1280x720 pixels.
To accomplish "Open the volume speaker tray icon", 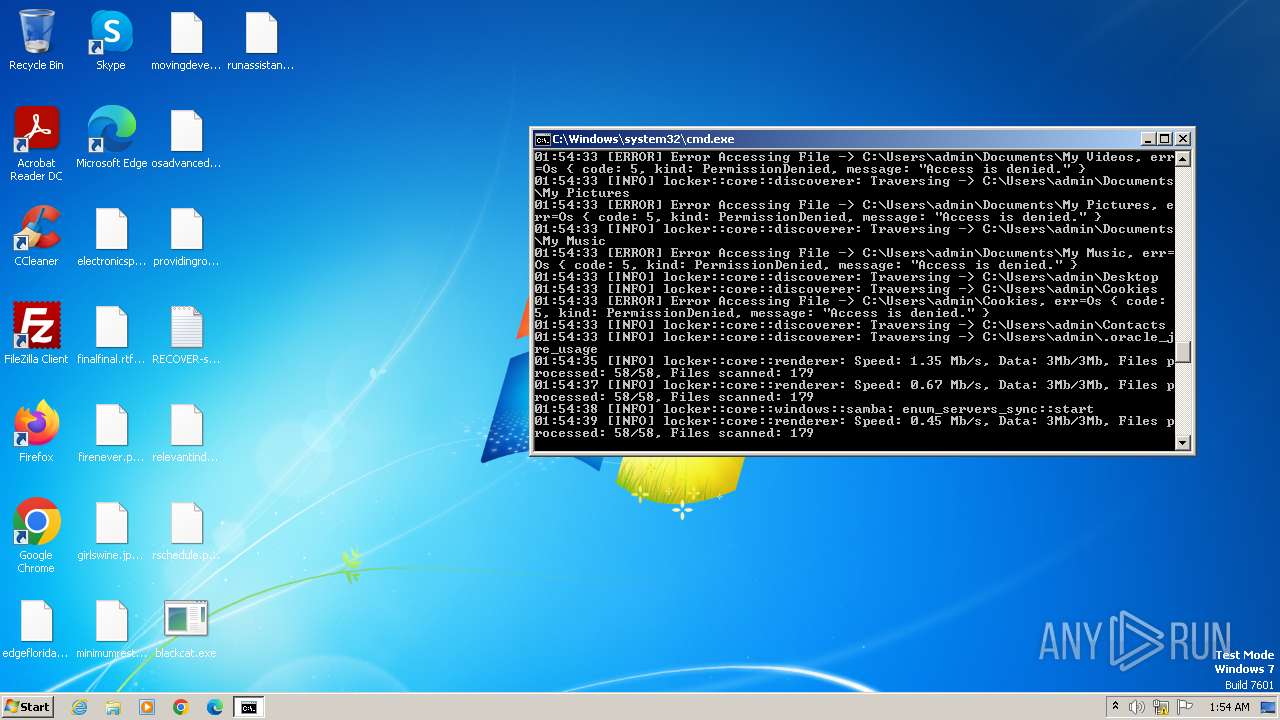I will pos(1137,707).
